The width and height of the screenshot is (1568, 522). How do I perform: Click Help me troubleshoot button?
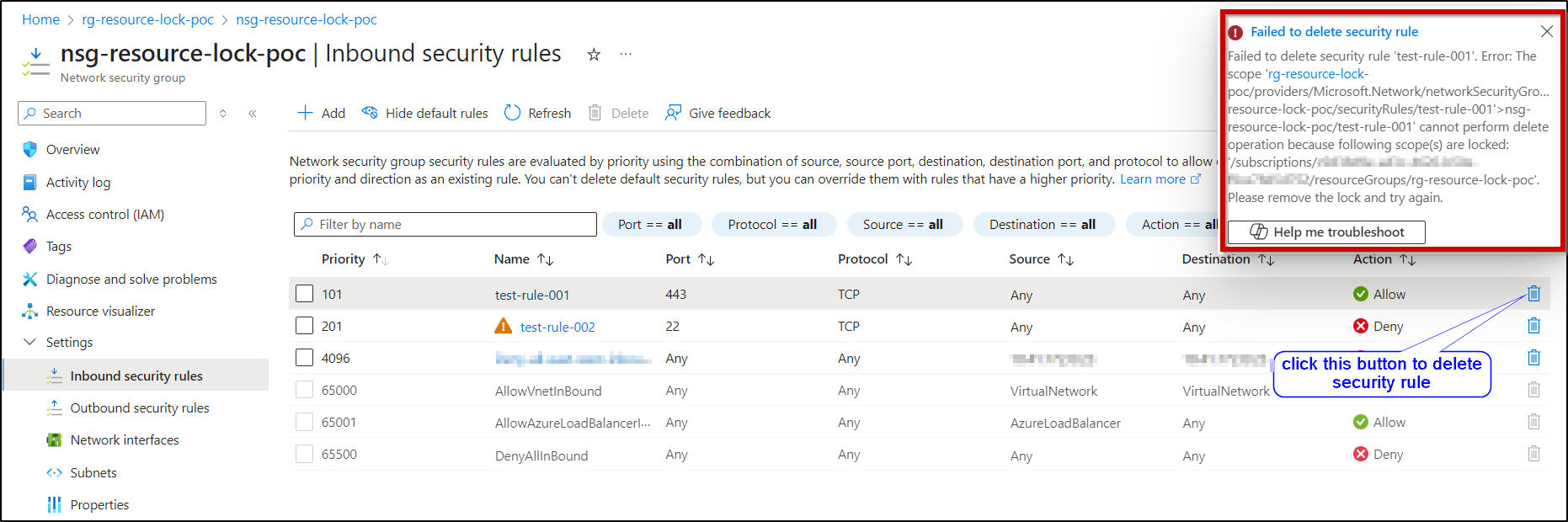[1326, 232]
